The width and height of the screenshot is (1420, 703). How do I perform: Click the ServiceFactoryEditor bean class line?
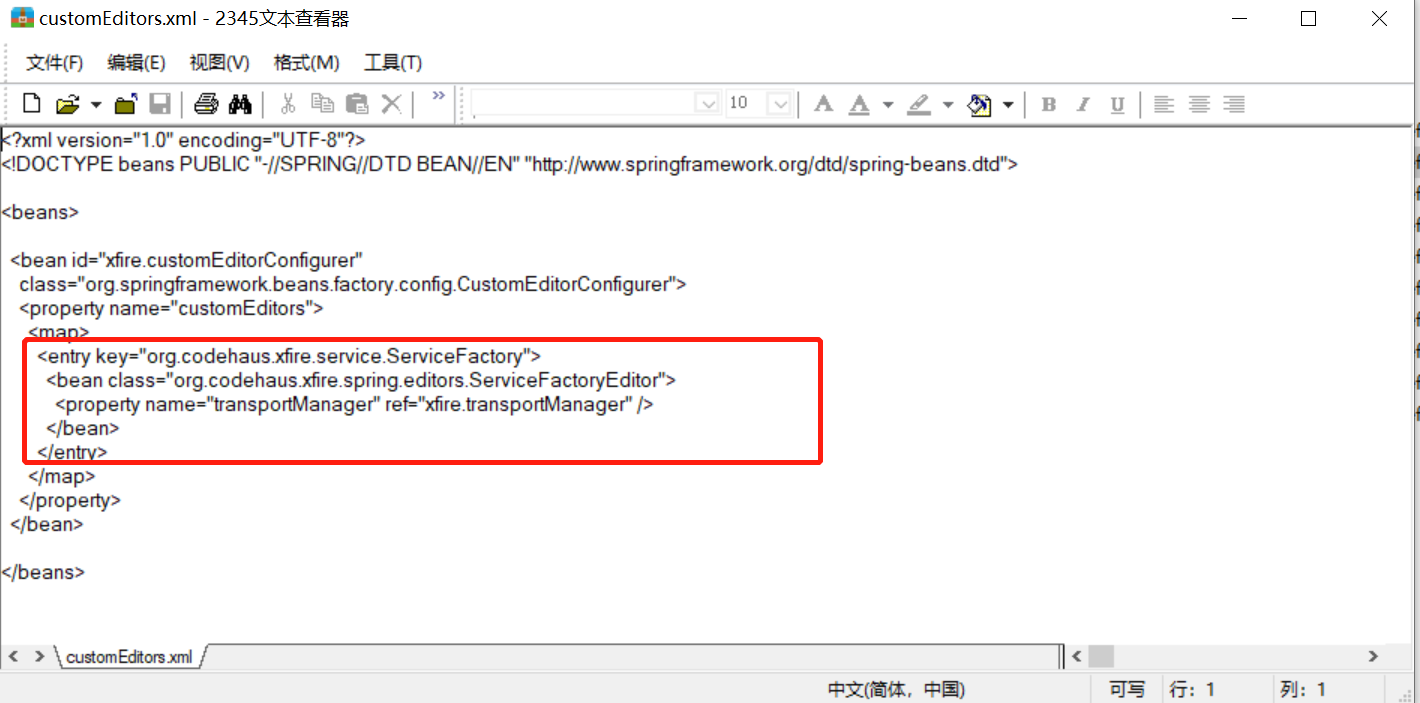[x=361, y=380]
